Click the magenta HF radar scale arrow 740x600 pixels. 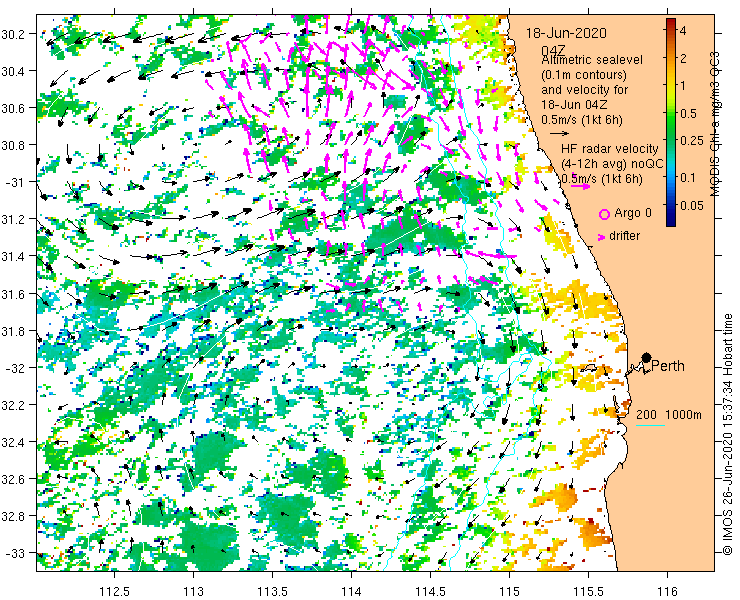[581, 186]
